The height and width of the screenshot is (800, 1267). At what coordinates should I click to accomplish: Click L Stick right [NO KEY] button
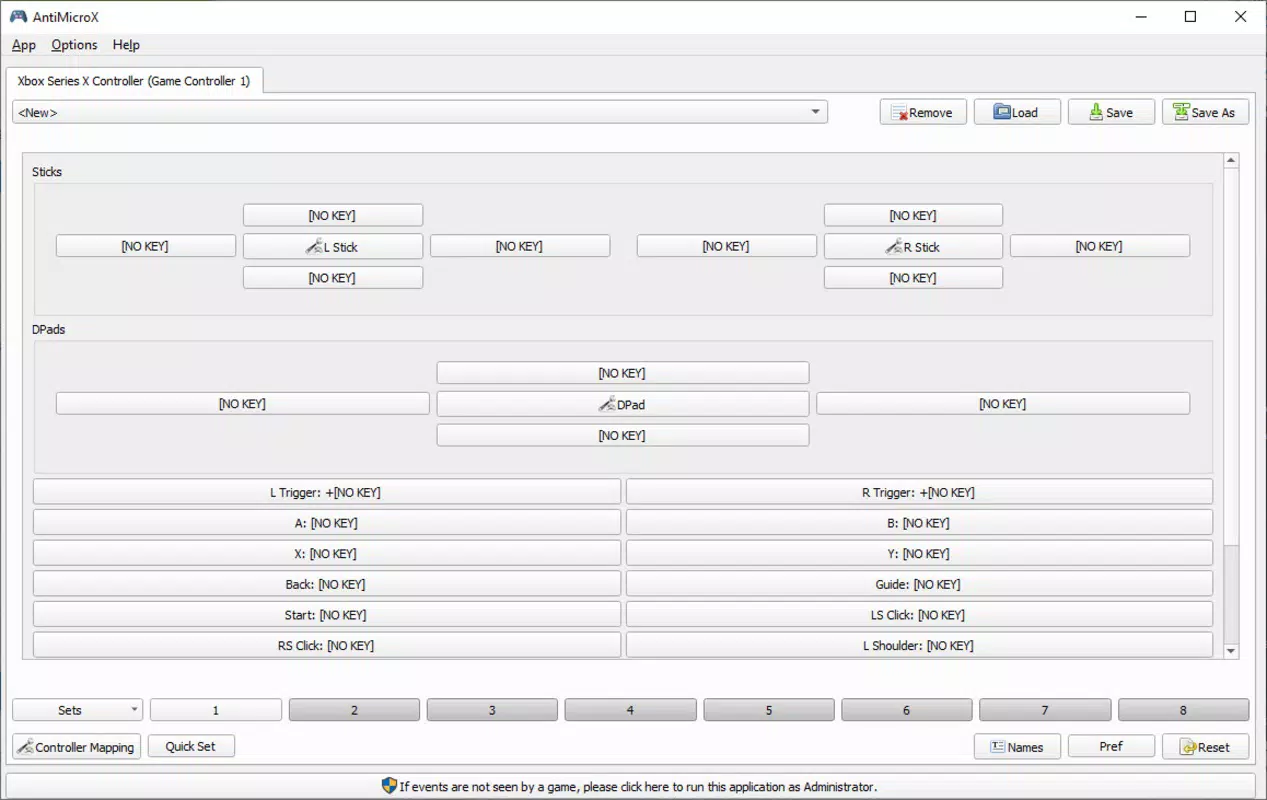point(520,246)
